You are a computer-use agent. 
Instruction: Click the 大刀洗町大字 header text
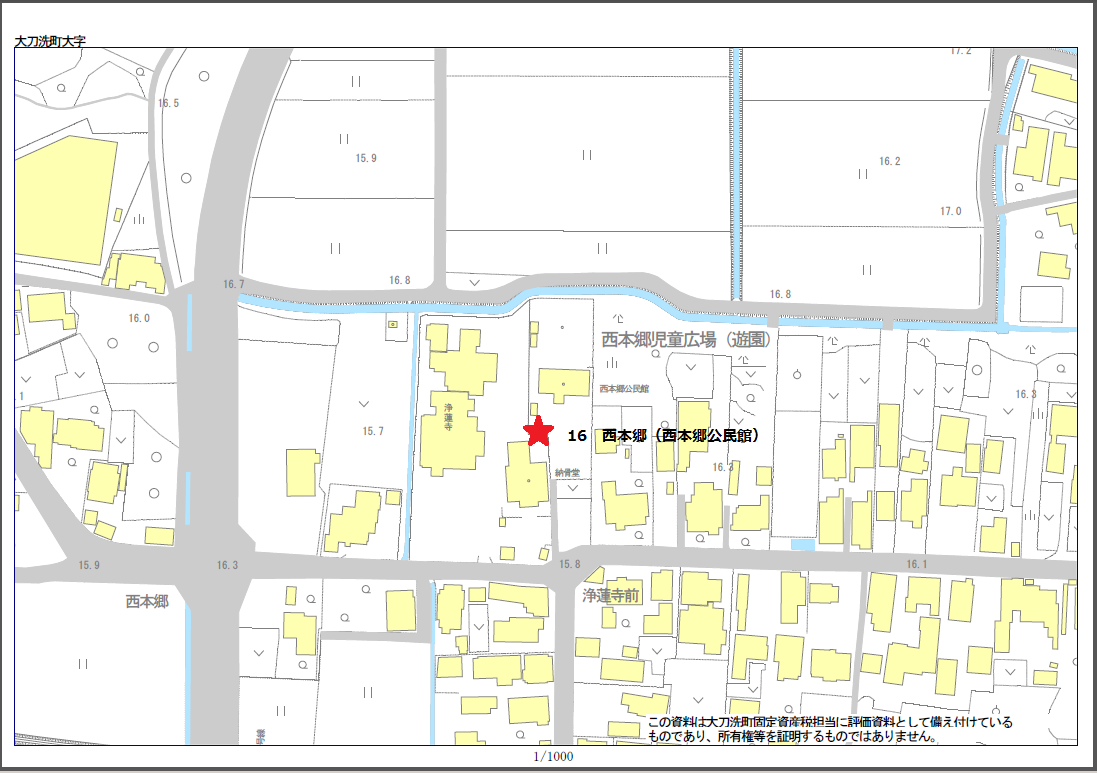click(50, 42)
